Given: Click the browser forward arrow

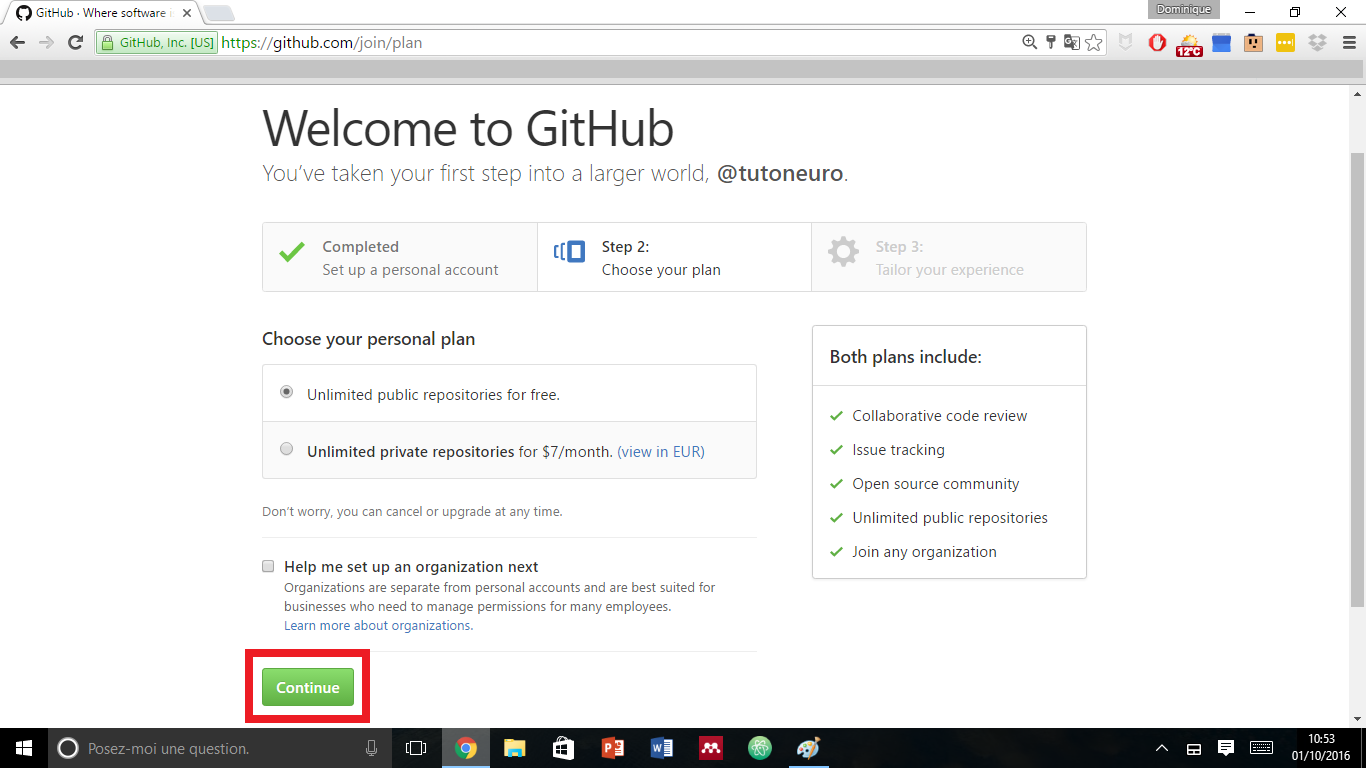Looking at the screenshot, I should tap(46, 42).
